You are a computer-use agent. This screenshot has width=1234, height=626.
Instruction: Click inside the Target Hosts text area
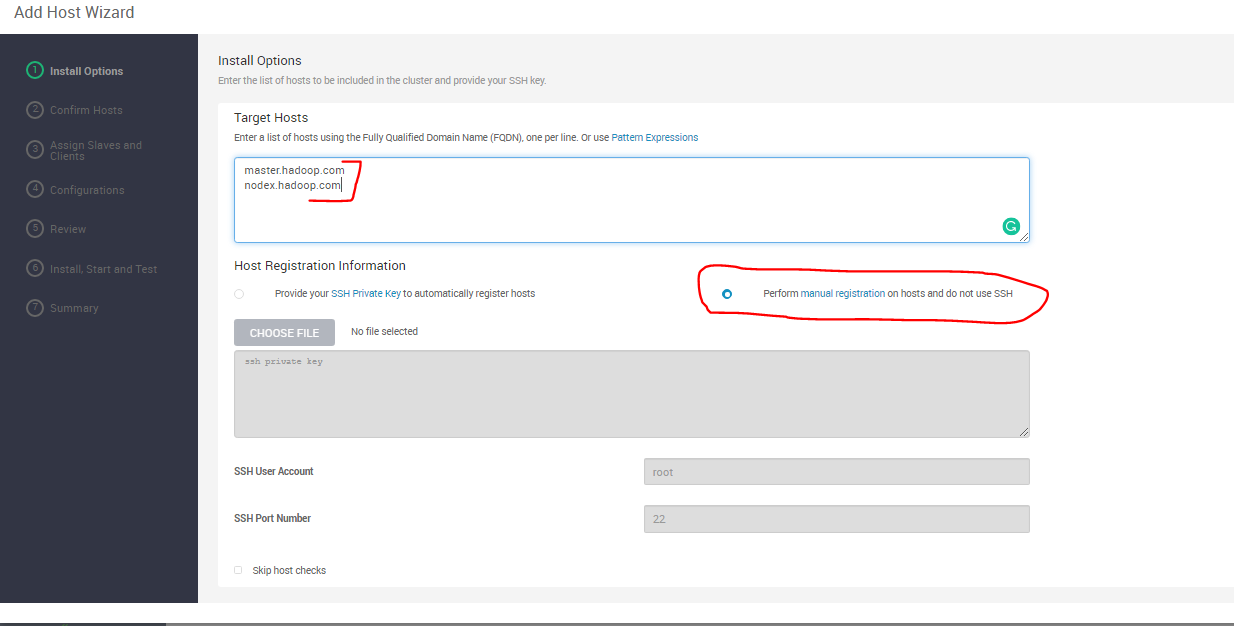pos(632,200)
